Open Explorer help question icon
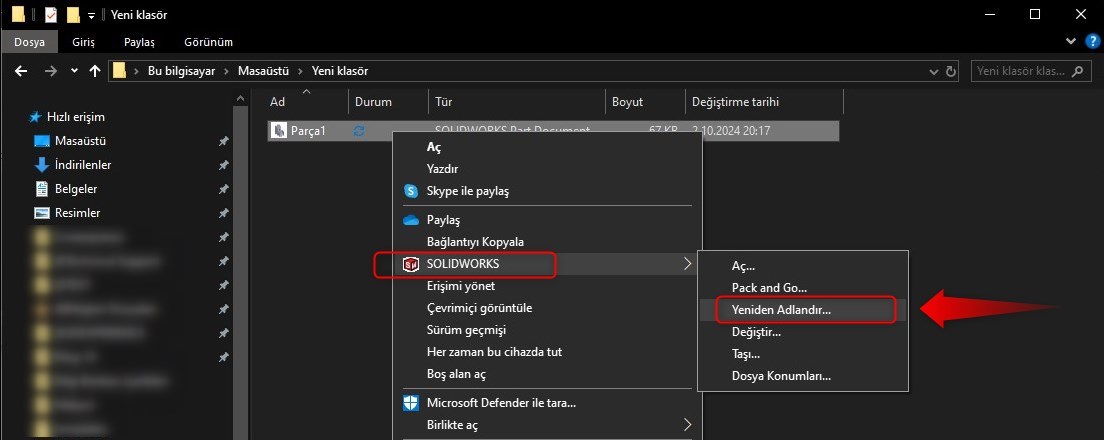1104x440 pixels. click(x=1091, y=42)
